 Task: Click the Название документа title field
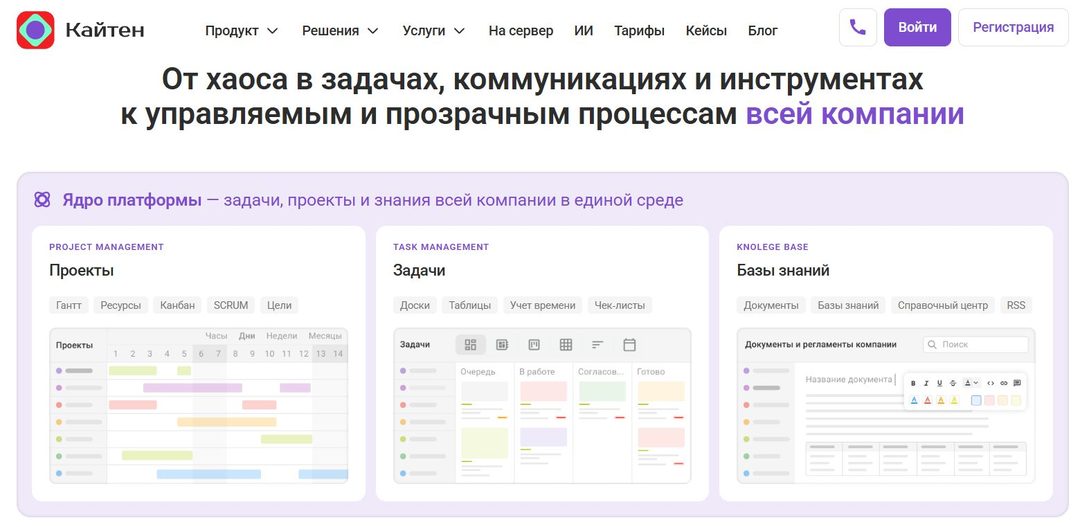click(848, 379)
